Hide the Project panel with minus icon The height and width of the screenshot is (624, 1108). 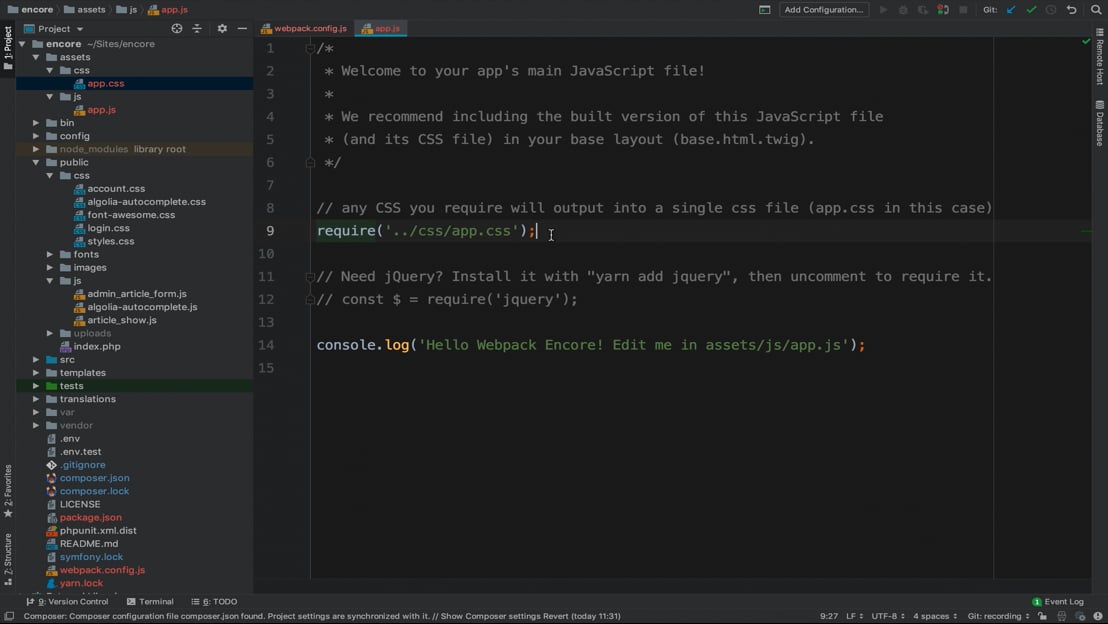[242, 29]
